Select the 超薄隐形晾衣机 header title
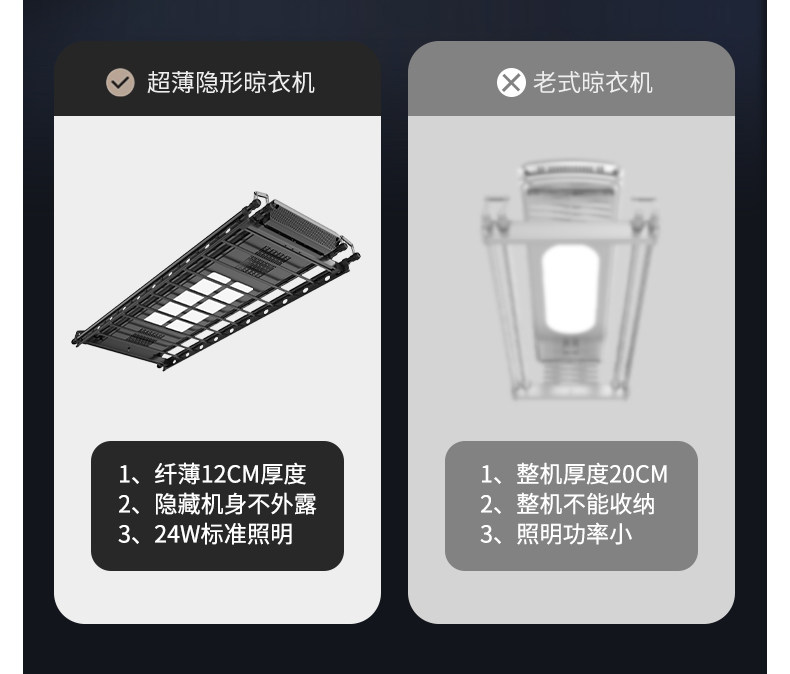 [231, 82]
